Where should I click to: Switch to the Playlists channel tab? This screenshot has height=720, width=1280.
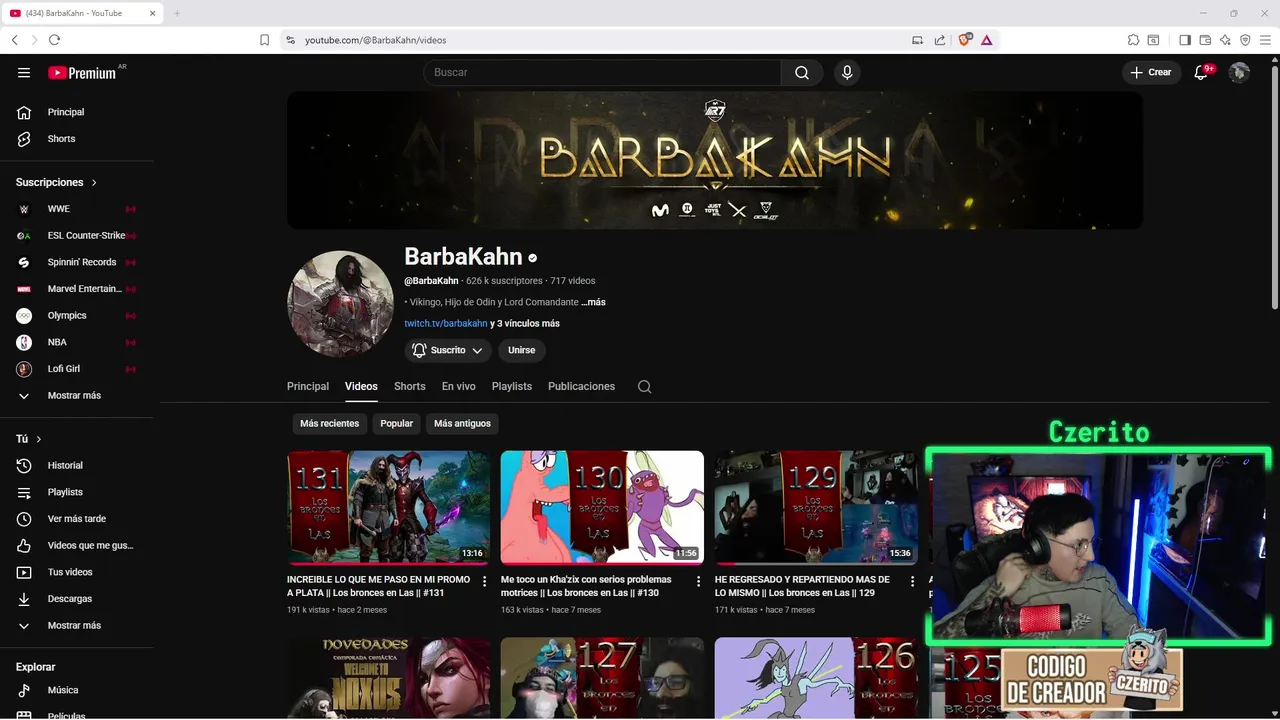point(512,387)
